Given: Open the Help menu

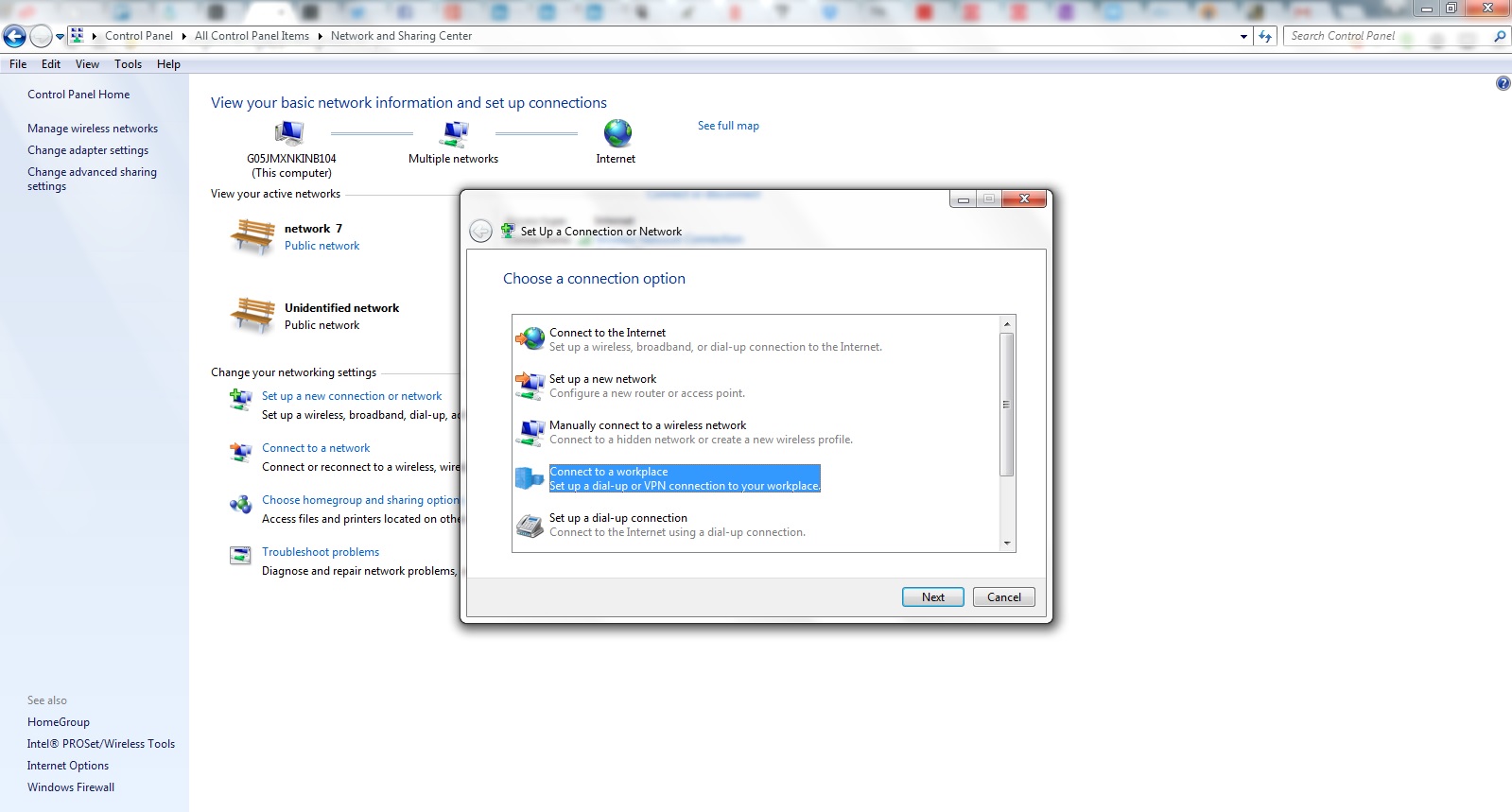Looking at the screenshot, I should (x=168, y=64).
